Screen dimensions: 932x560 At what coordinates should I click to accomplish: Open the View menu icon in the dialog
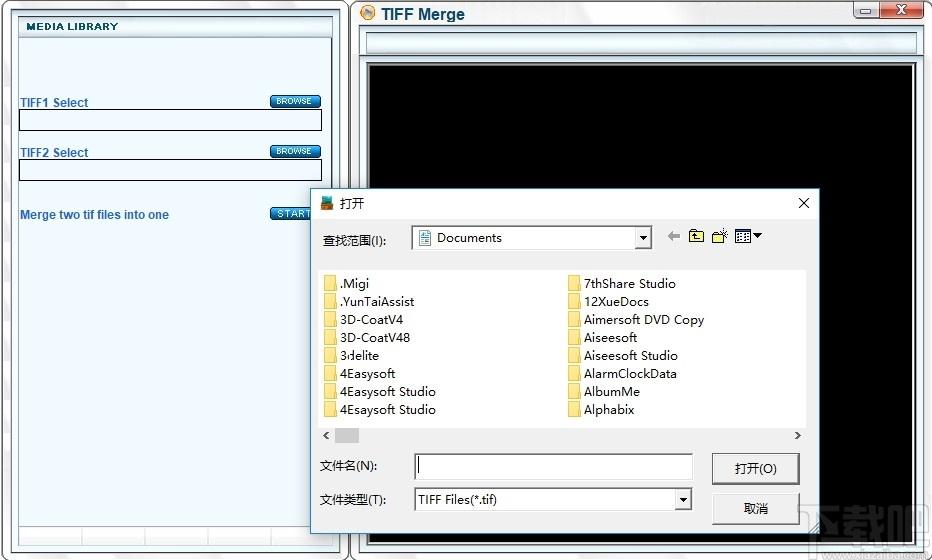(x=748, y=236)
